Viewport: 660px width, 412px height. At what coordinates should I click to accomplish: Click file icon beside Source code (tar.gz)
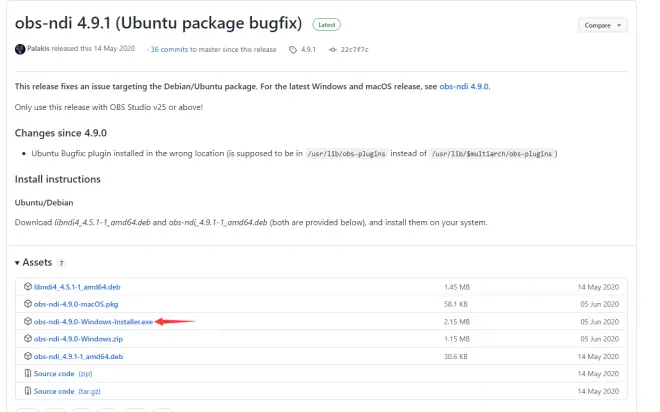point(28,391)
